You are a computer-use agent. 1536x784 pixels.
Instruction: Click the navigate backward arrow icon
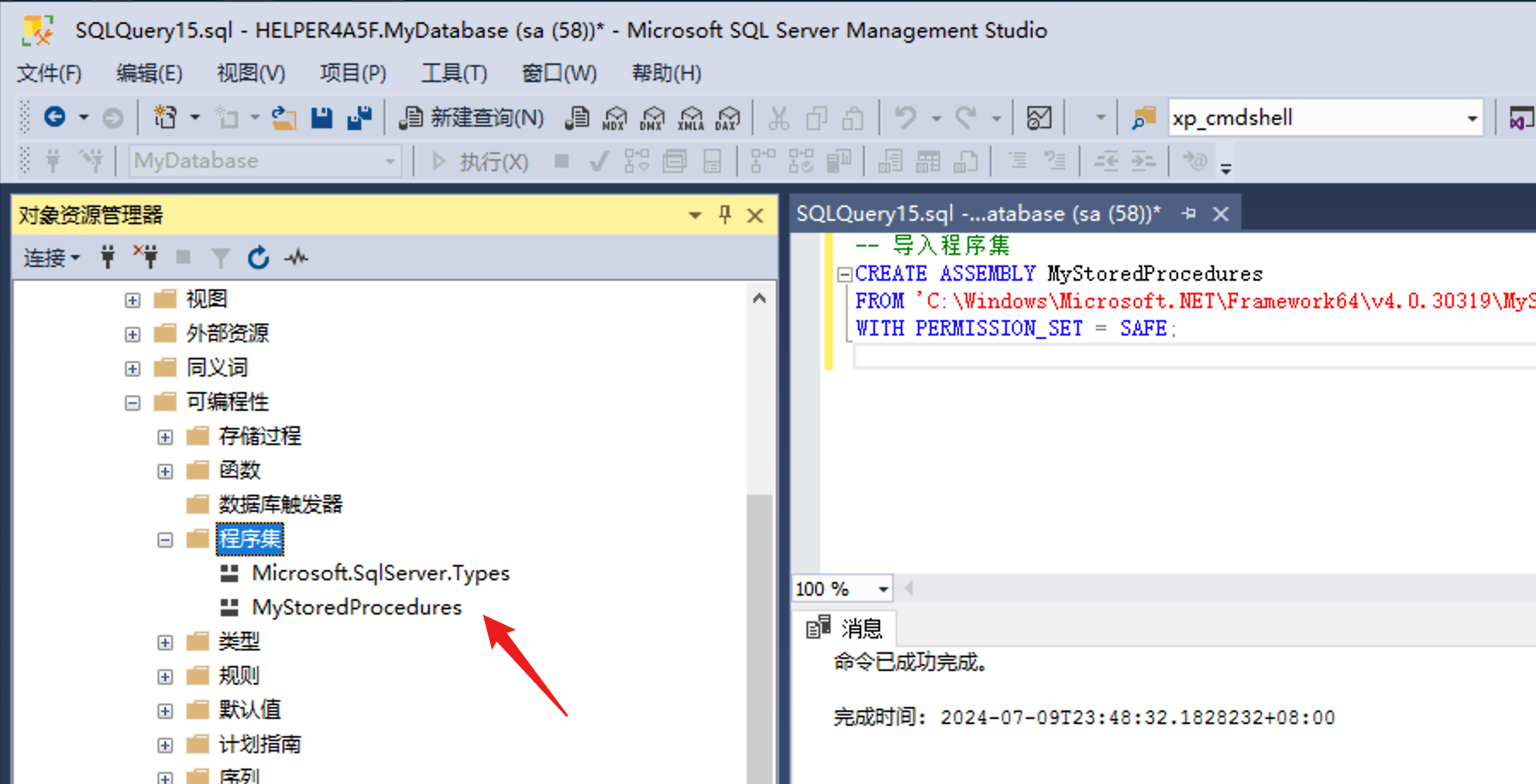pyautogui.click(x=55, y=117)
